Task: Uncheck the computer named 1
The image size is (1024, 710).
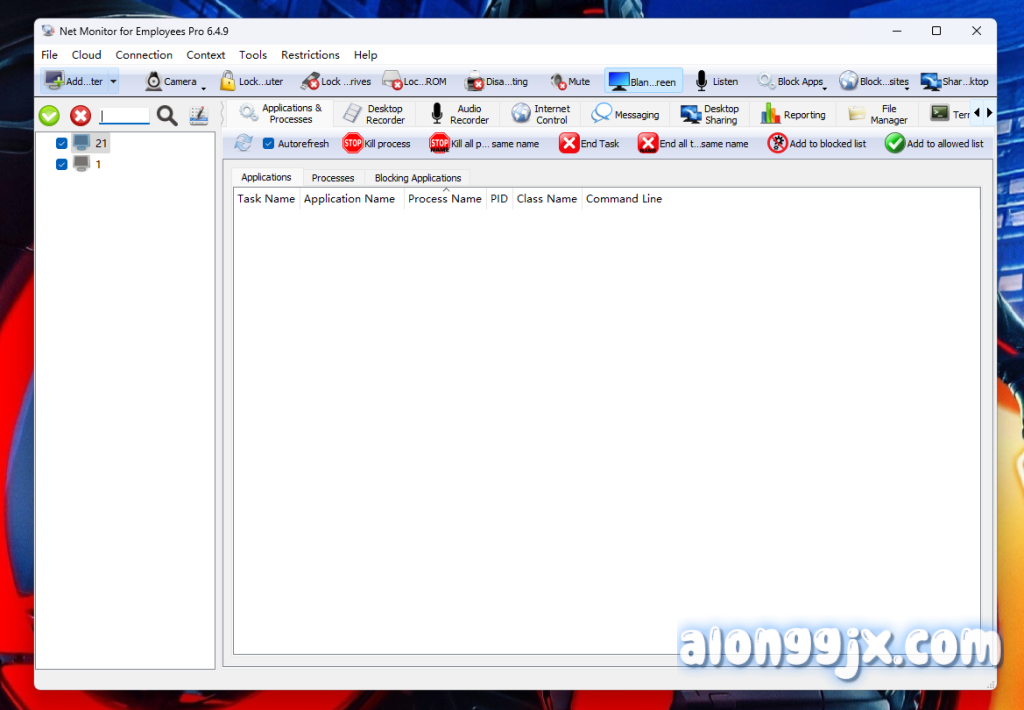Action: click(62, 165)
